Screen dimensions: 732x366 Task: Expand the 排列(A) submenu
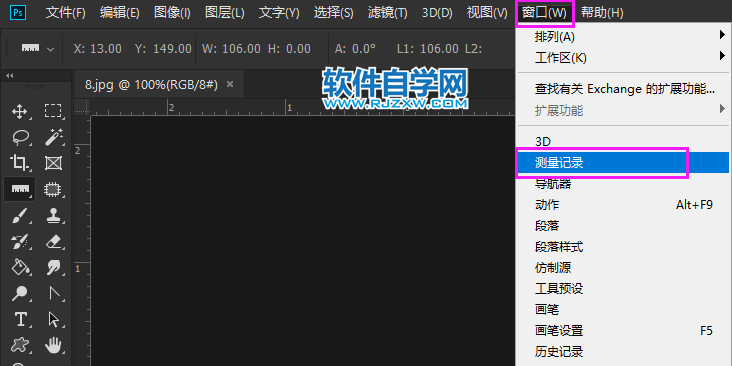[624, 36]
